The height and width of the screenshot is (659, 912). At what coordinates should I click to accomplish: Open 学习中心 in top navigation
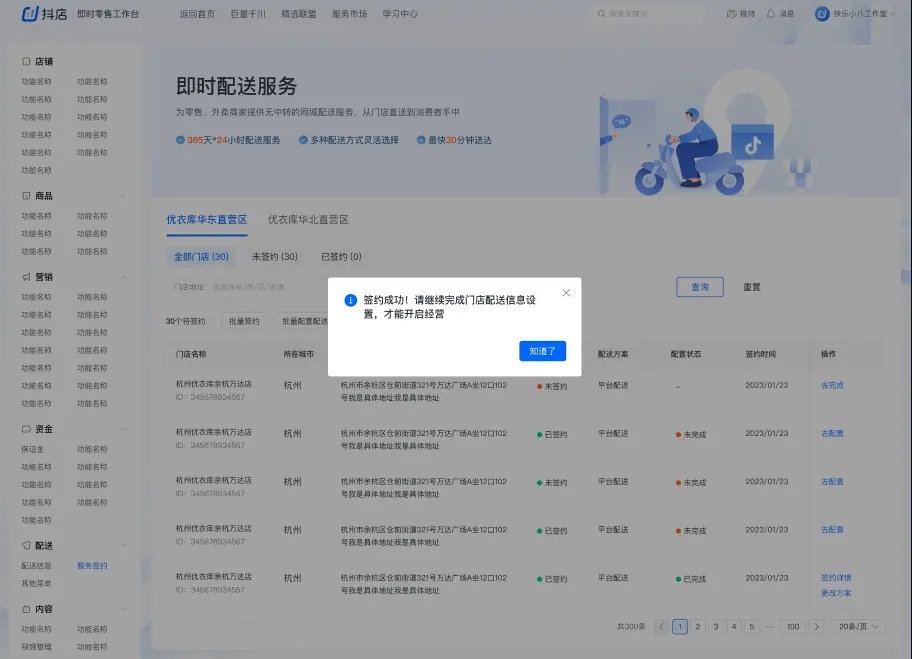[400, 14]
